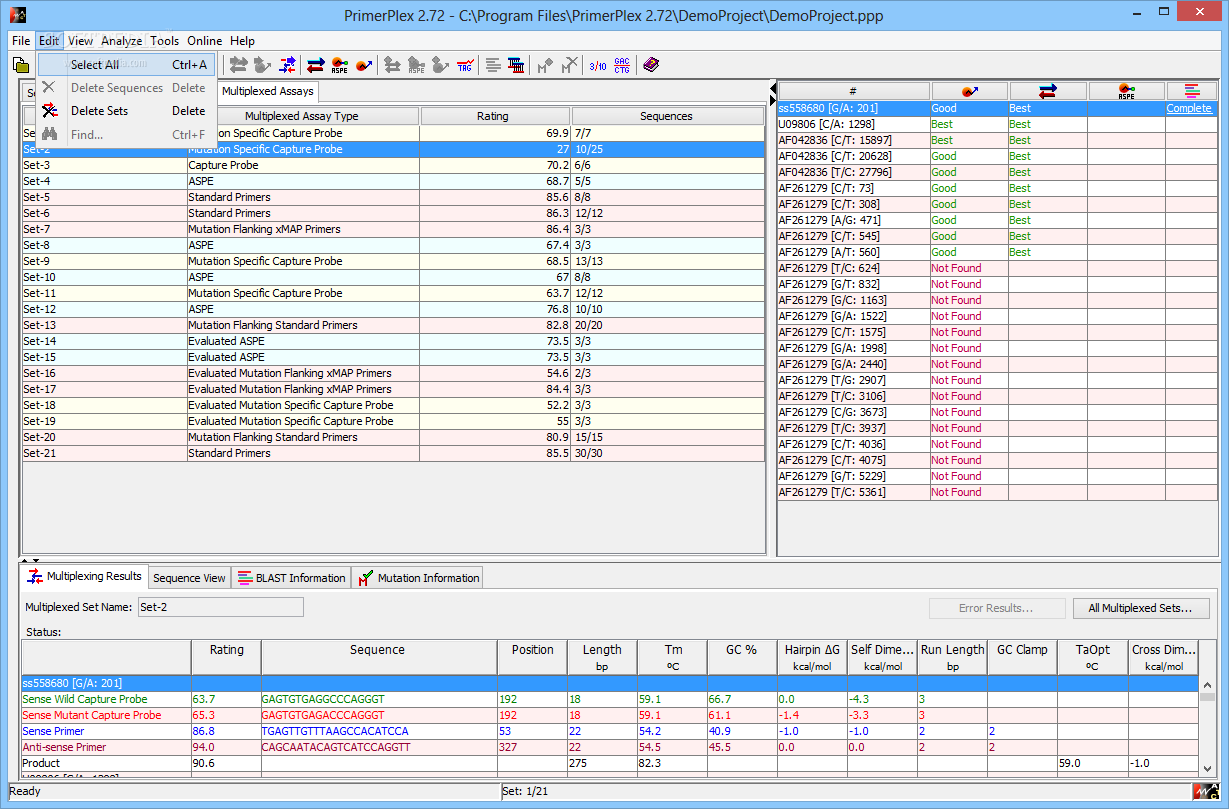Click the first grayed double-arrow icon in the toolbar
This screenshot has height=809, width=1229.
pos(239,65)
